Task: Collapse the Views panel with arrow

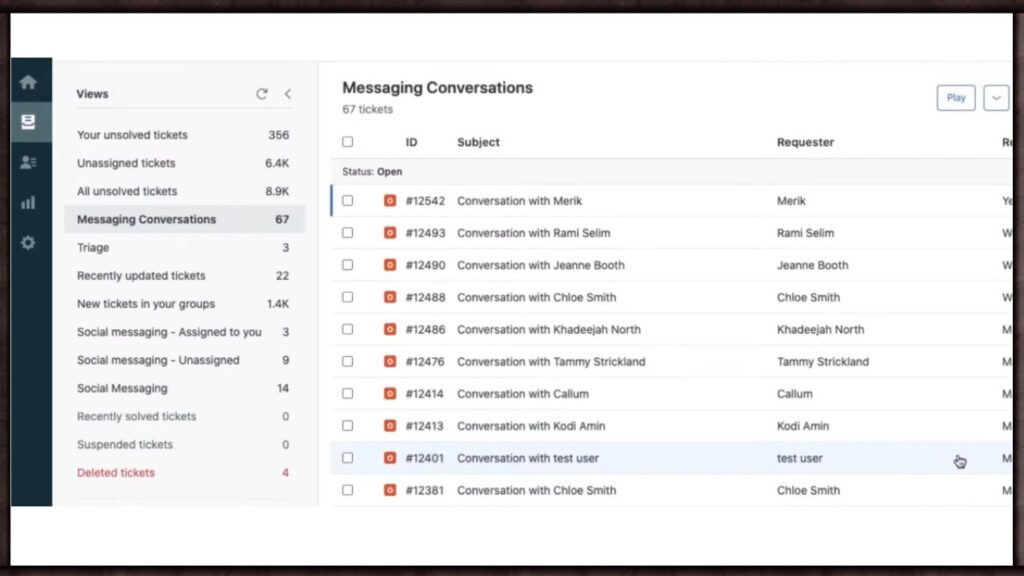Action: (x=288, y=94)
